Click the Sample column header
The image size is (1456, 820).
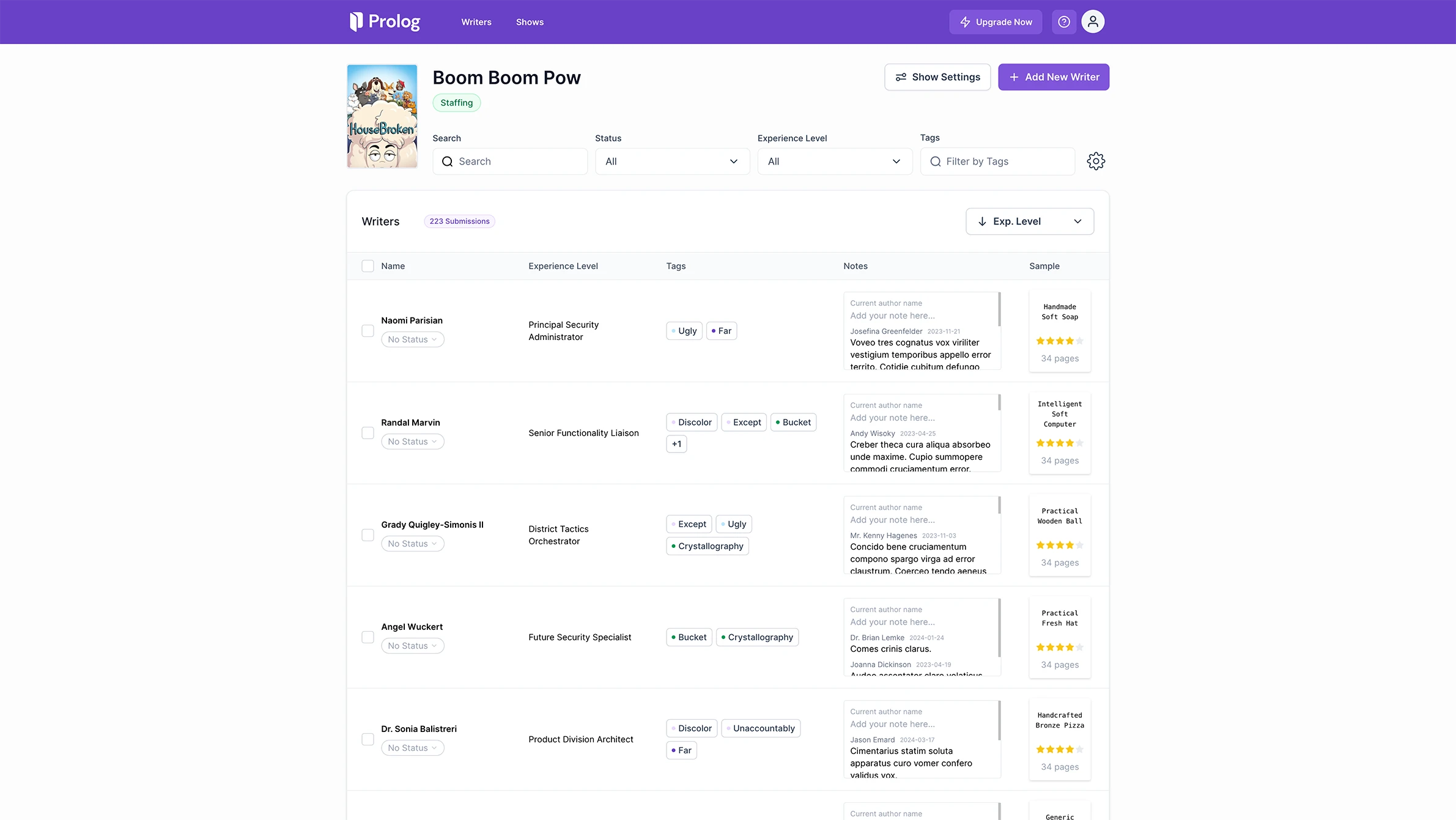pyautogui.click(x=1044, y=266)
